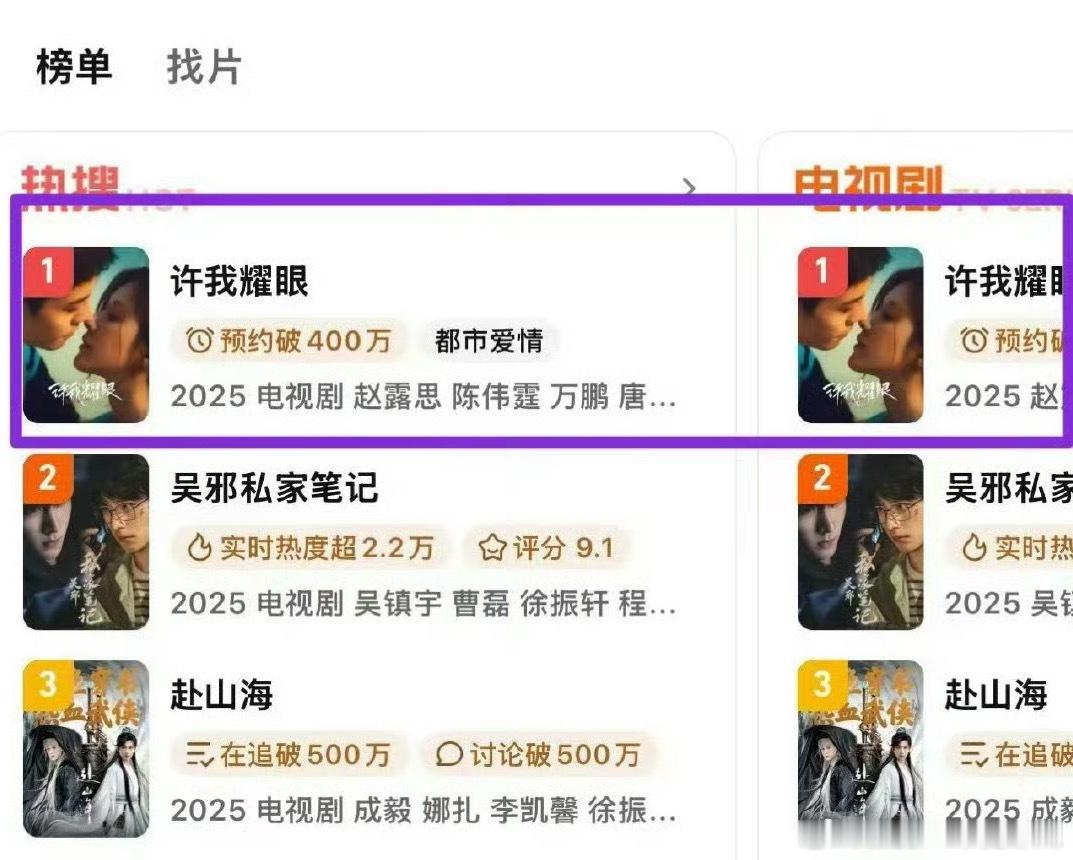Open the 许我耀眼 poster in the 热搜 list
Viewport: 1073px width, 860px height.
click(x=86, y=335)
